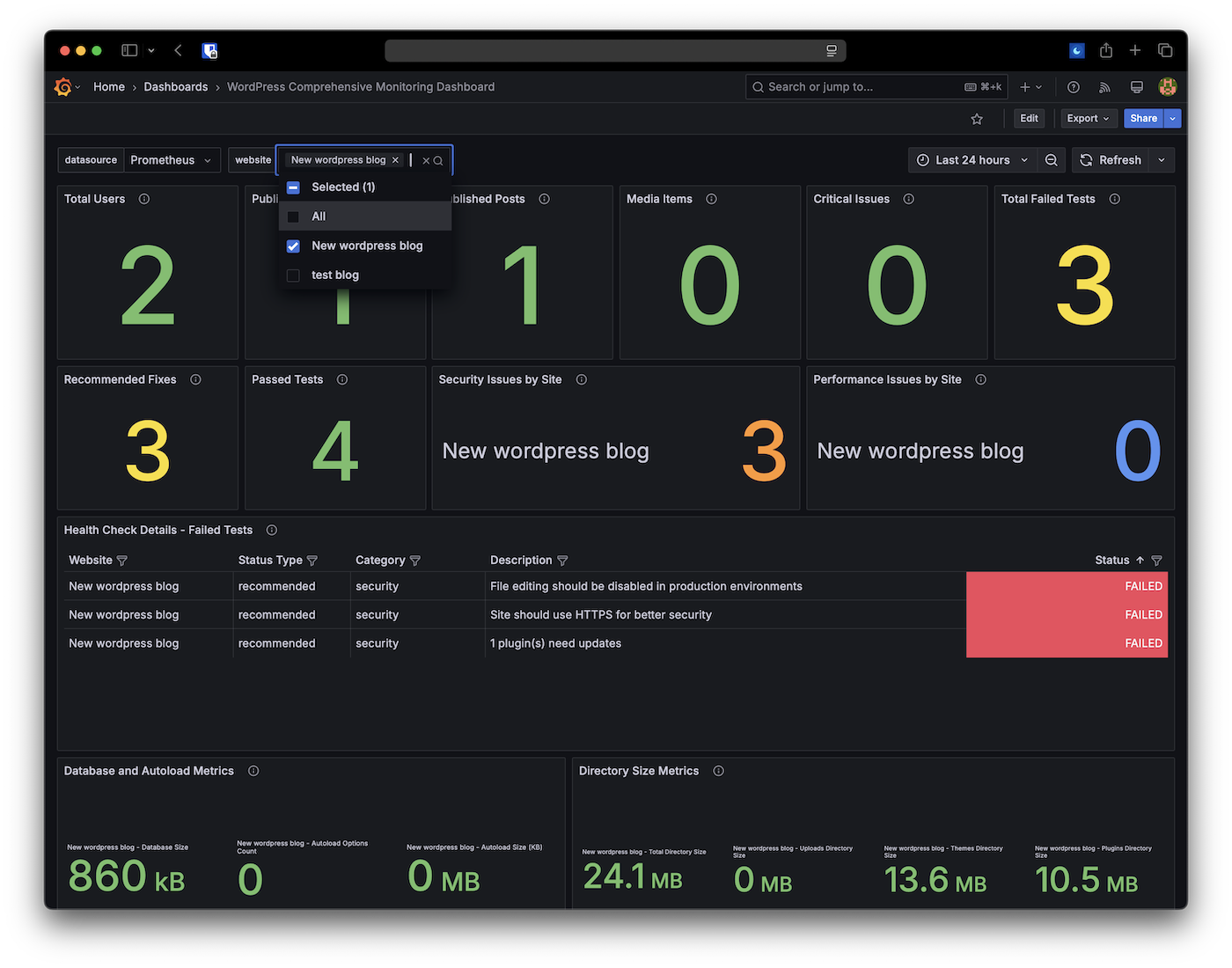Screen dimensions: 1232x968
Task: Open the help icon in the top toolbar
Action: coord(1073,86)
